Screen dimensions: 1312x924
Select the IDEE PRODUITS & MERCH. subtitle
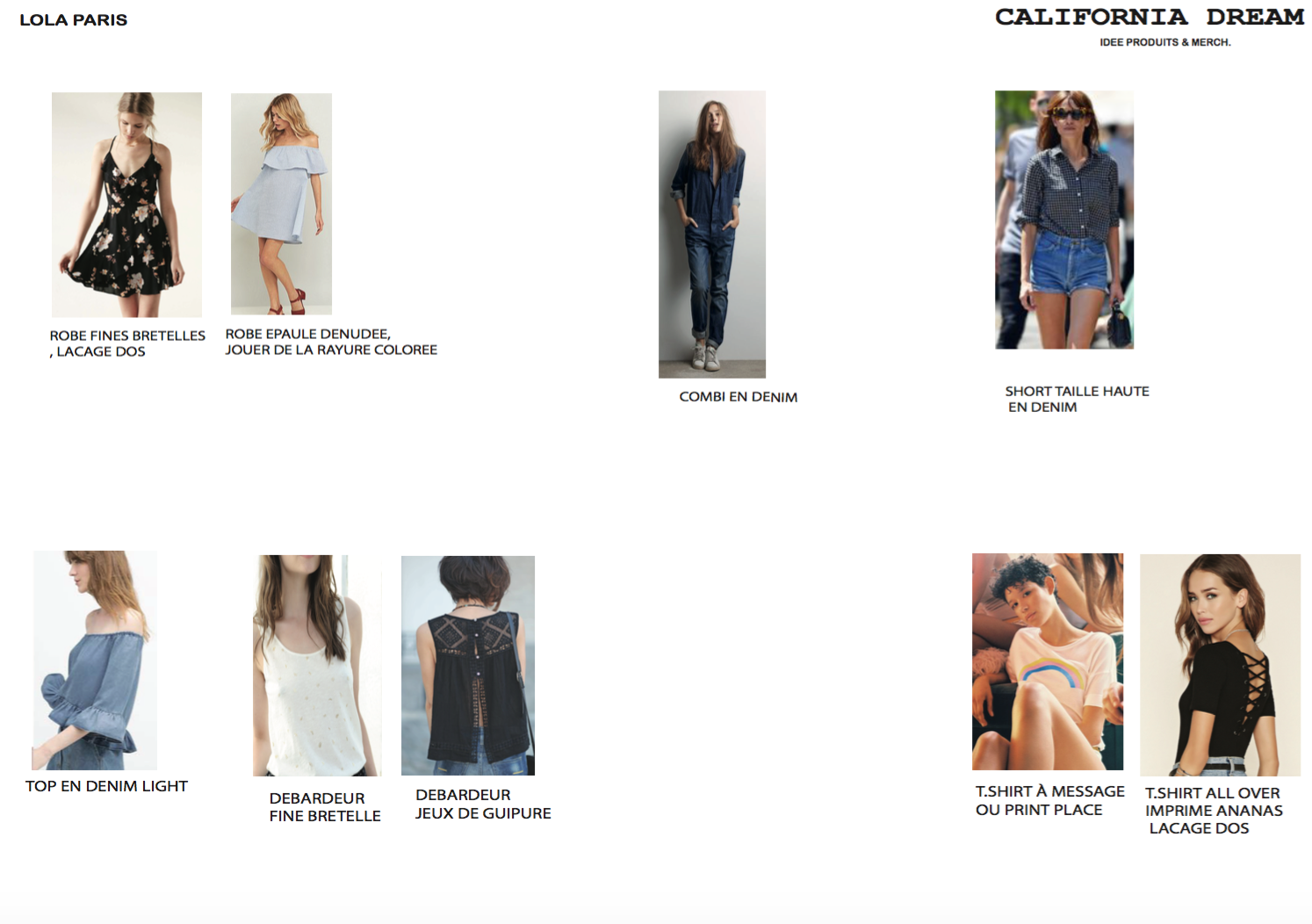point(1165,42)
